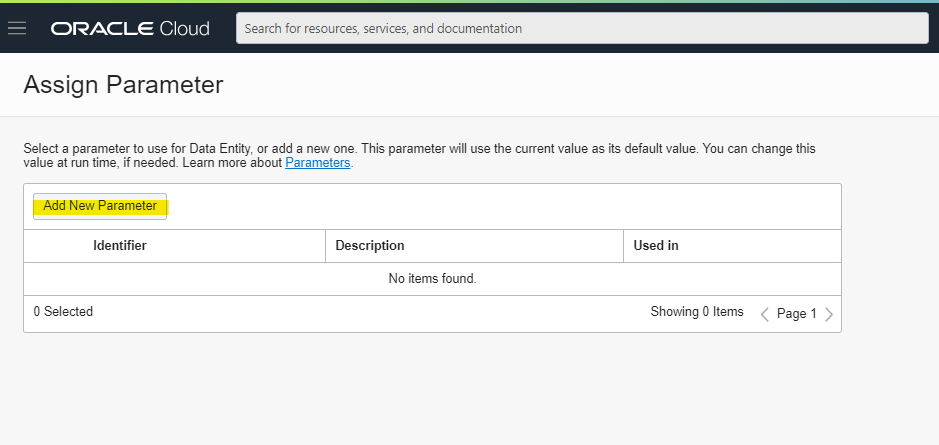Open the Parameters documentation link
Image resolution: width=939 pixels, height=445 pixels.
(x=317, y=162)
